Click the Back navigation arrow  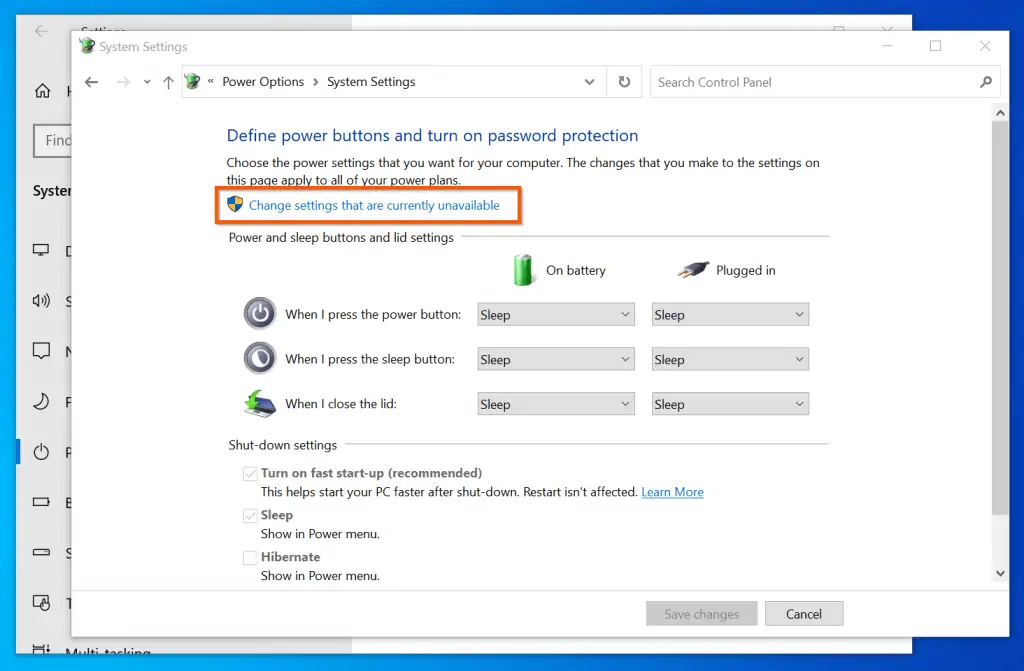coord(92,82)
